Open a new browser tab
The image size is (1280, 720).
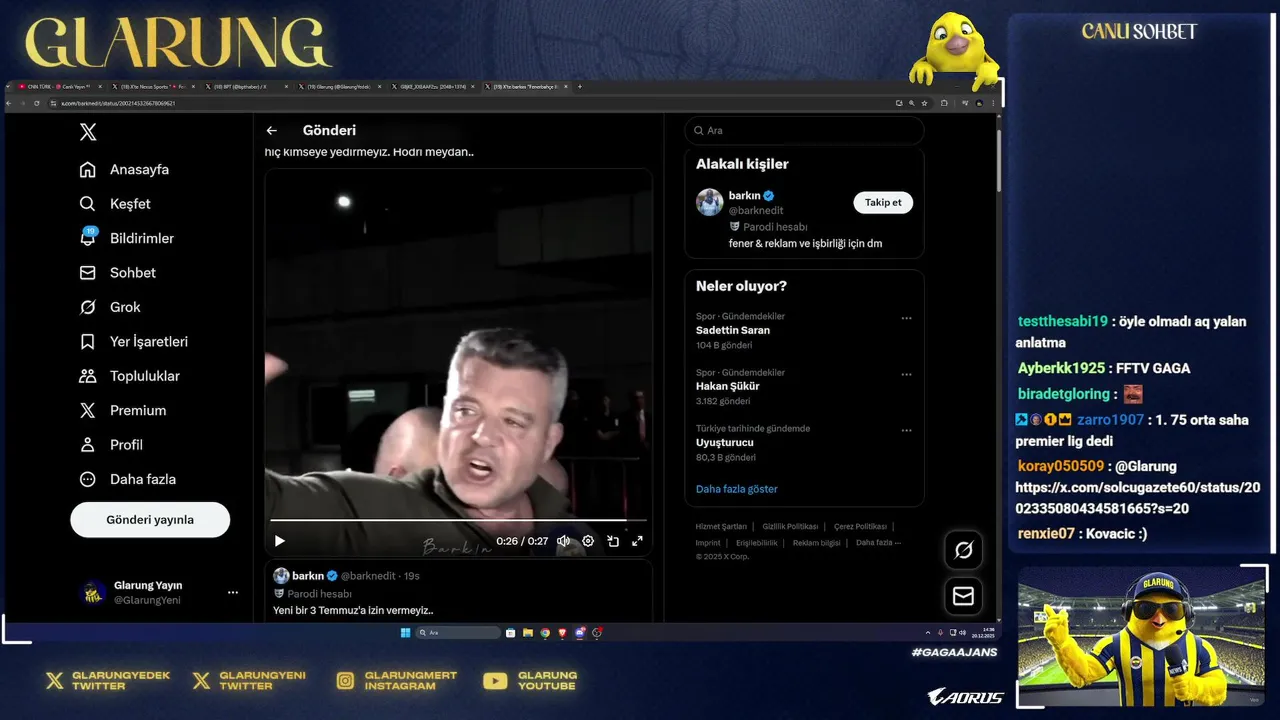(580, 87)
